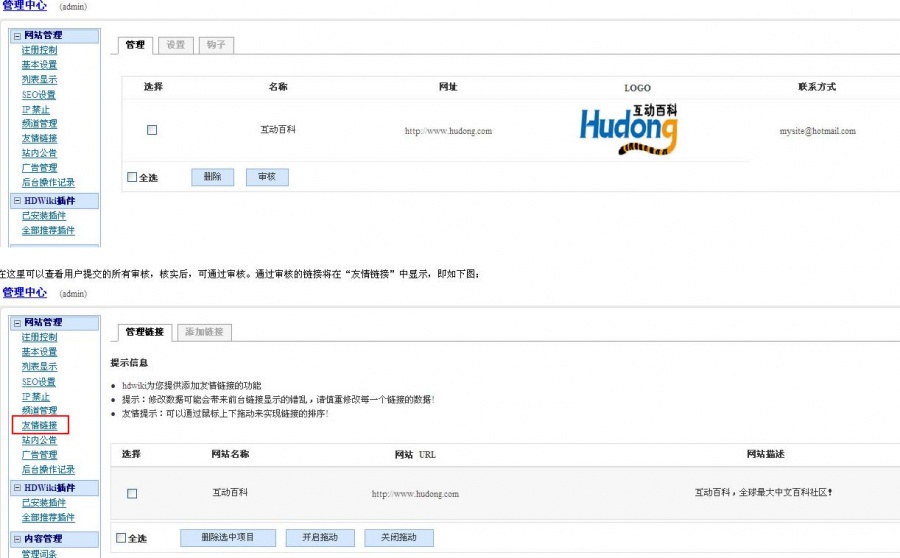The width and height of the screenshot is (900, 558).
Task: Open 全部推荐插件 in the lower panel sidebar
Action: [x=48, y=517]
